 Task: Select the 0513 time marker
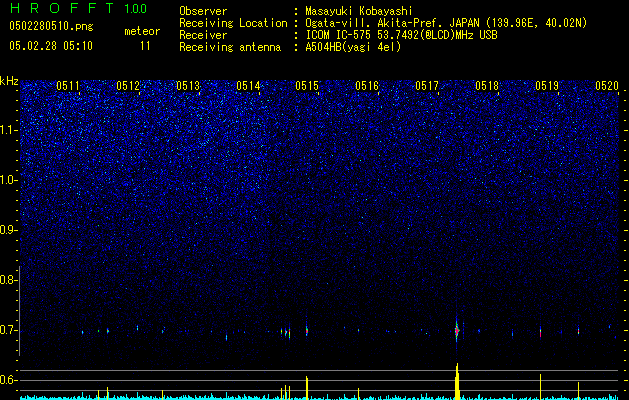[x=188, y=86]
